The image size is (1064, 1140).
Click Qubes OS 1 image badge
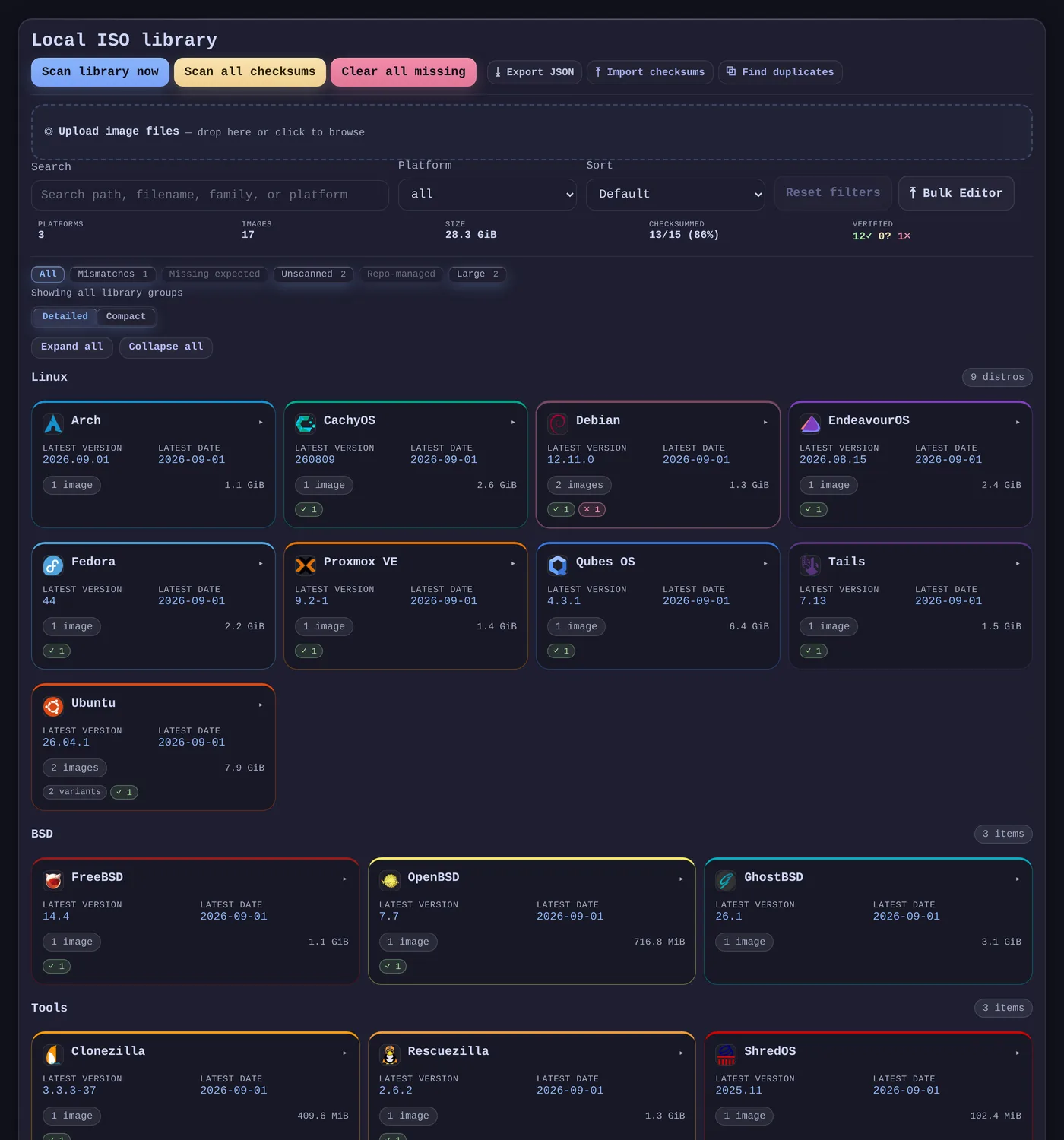[576, 627]
